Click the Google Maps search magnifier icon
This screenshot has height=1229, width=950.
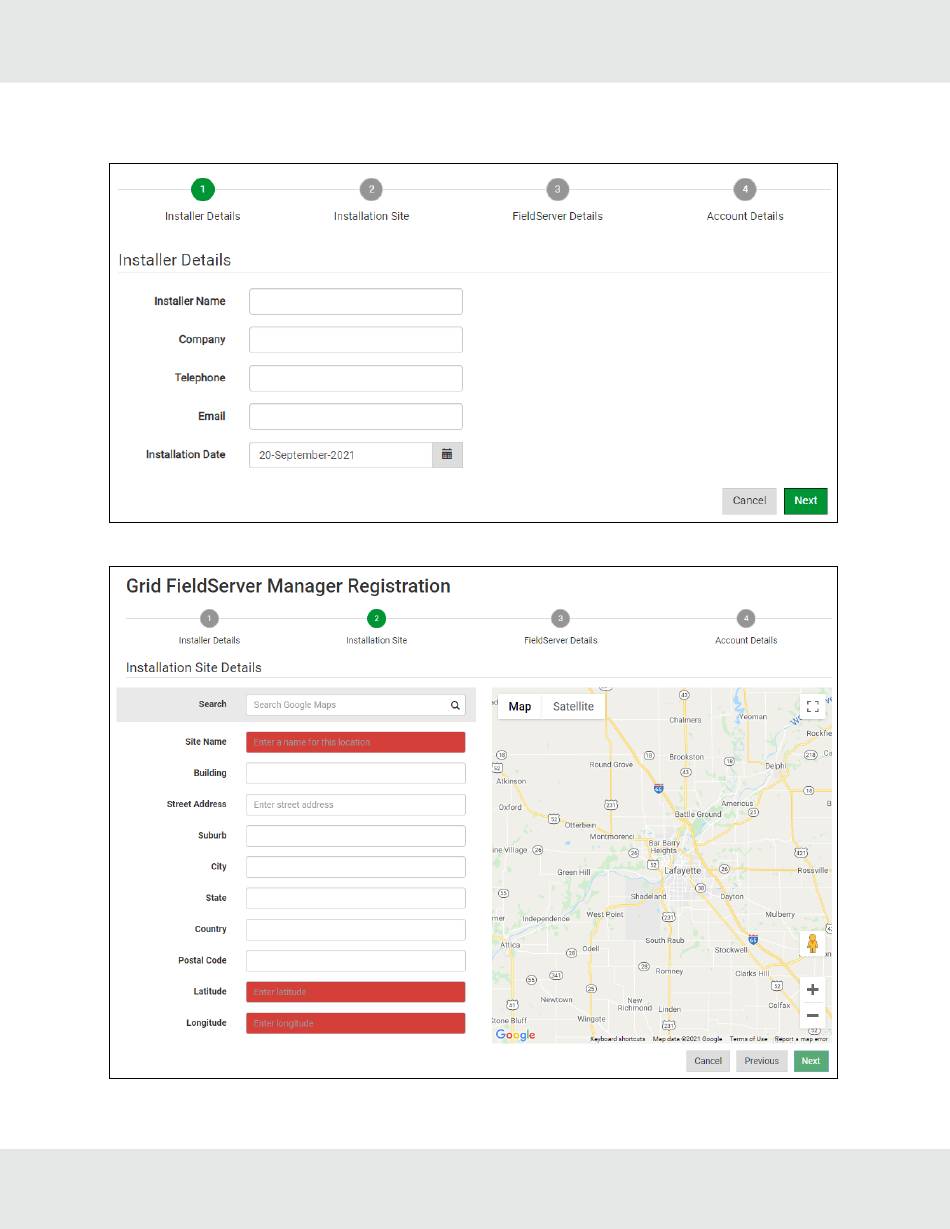tap(455, 705)
